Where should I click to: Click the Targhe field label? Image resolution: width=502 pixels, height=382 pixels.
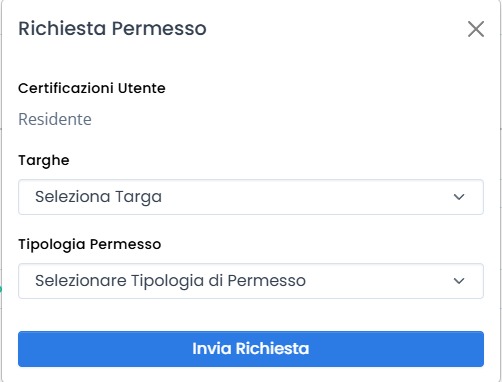pos(44,161)
